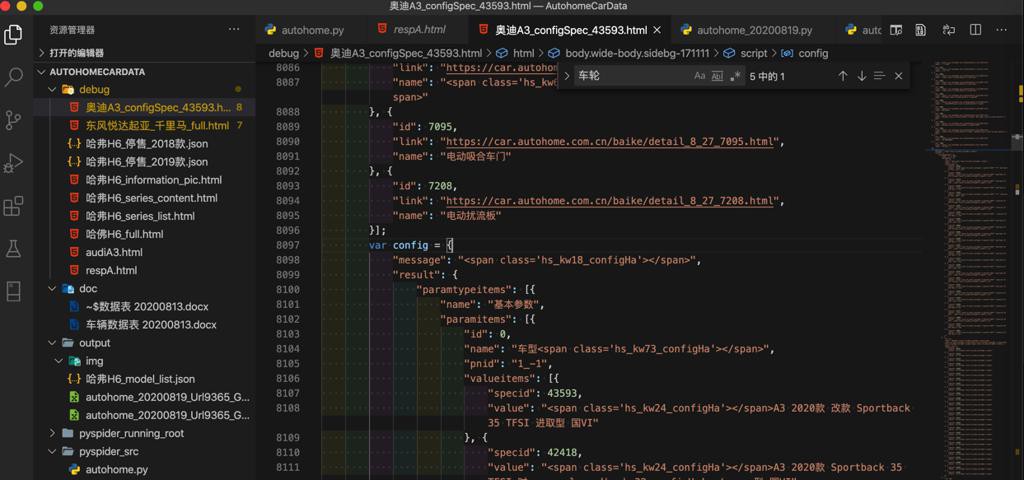The image size is (1024, 480).
Task: Select the 奥迪A3_configSpec_43593.html tab
Action: point(569,30)
